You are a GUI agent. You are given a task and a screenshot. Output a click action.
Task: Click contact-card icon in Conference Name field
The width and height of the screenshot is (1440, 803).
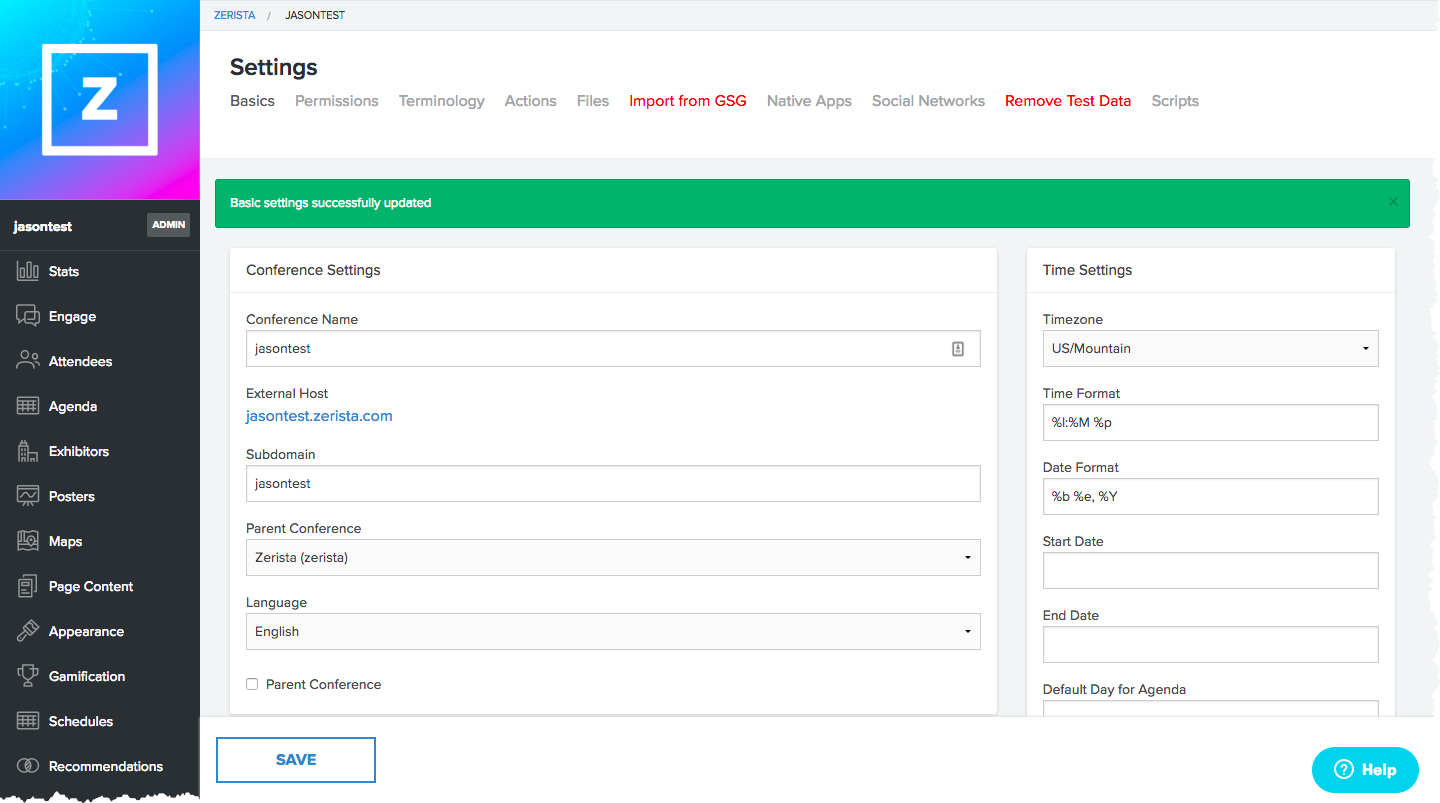(958, 349)
